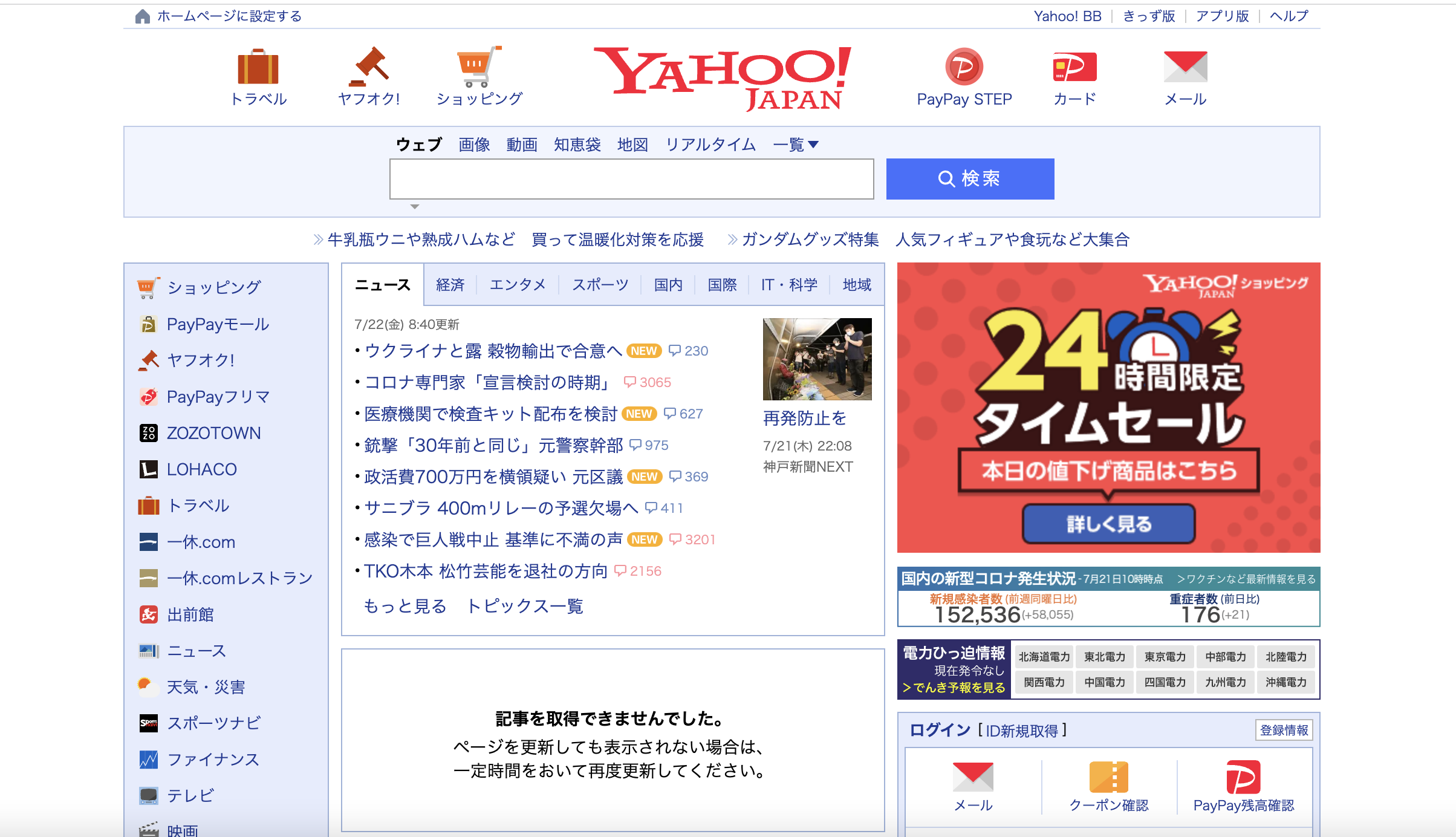Select the ファイナンス chart icon
The width and height of the screenshot is (1456, 837).
(148, 759)
